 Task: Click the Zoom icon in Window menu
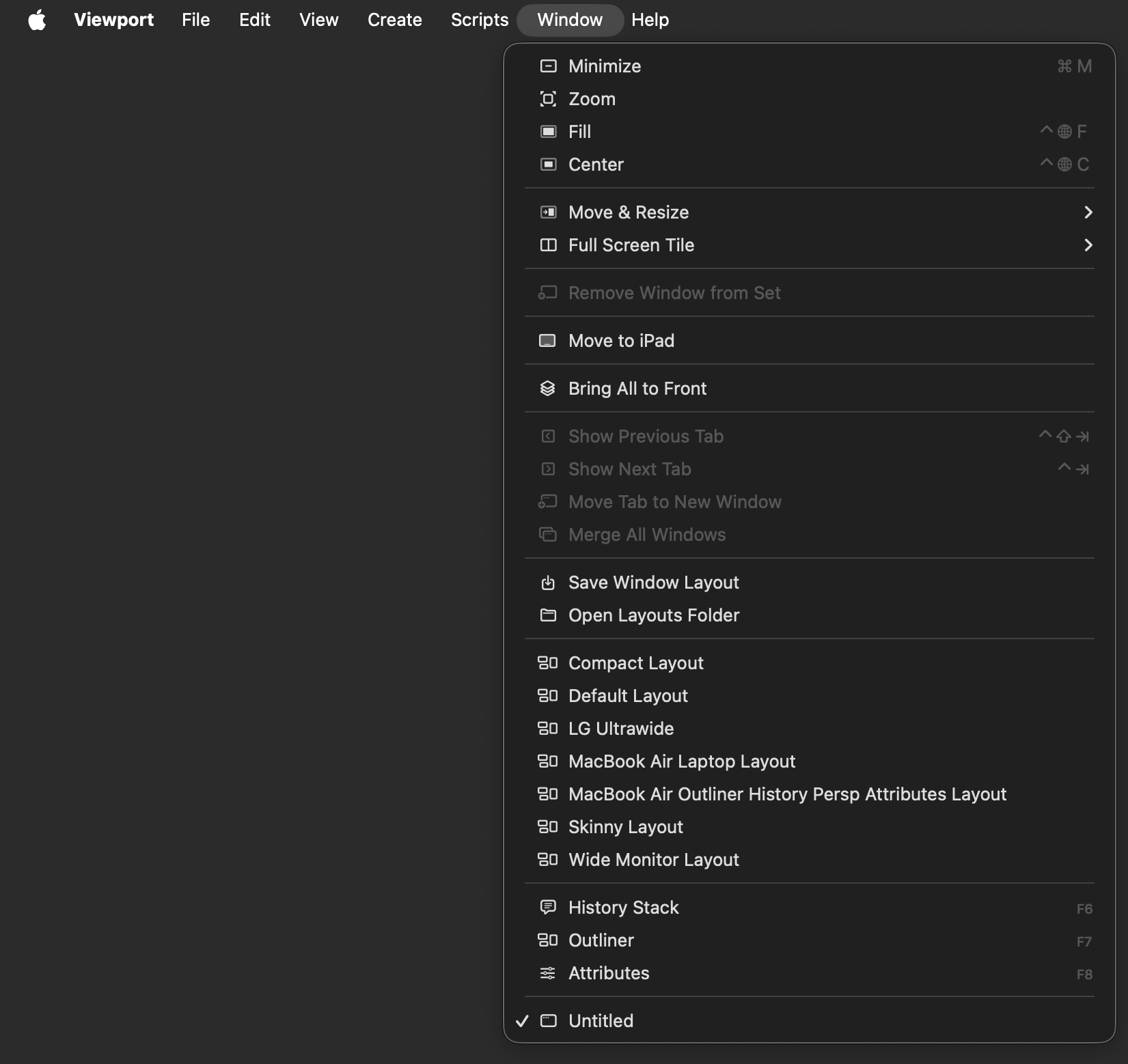tap(548, 99)
